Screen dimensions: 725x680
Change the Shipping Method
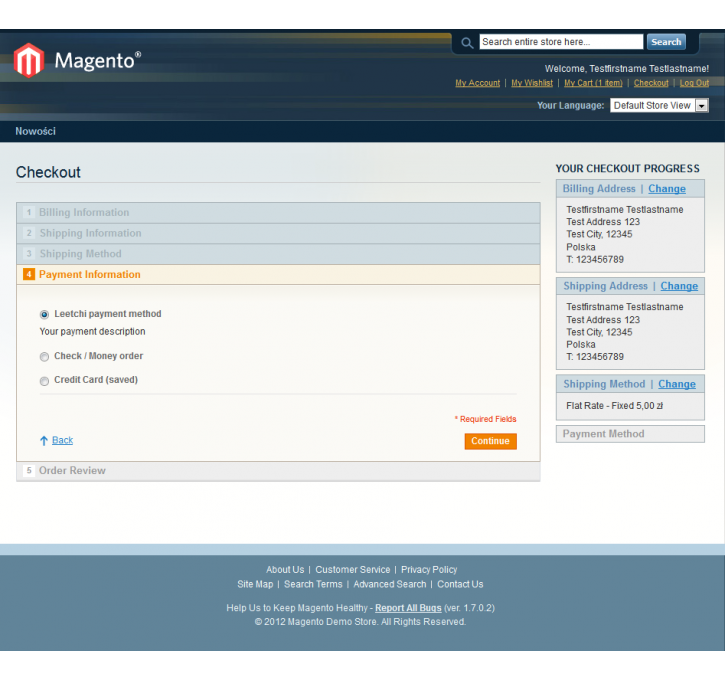pos(677,384)
